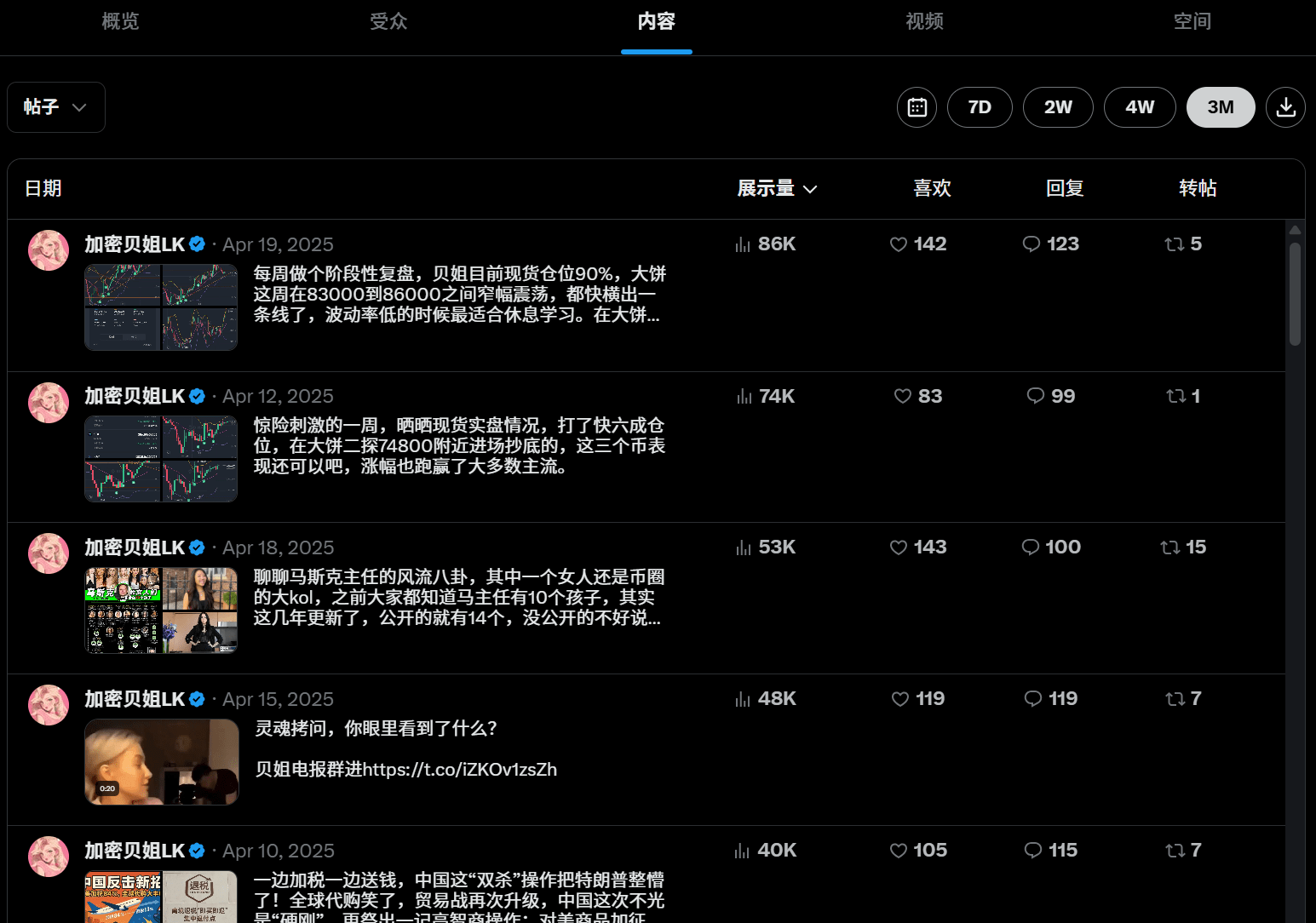Click reply bubble icon beside 115
This screenshot has height=923, width=1316.
point(1032,850)
